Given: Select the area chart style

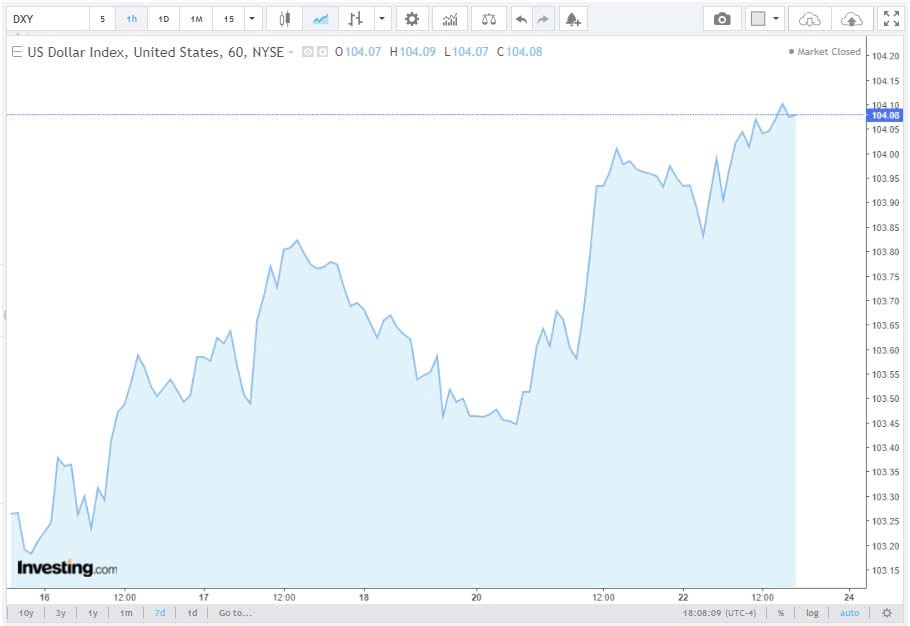Looking at the screenshot, I should point(320,19).
